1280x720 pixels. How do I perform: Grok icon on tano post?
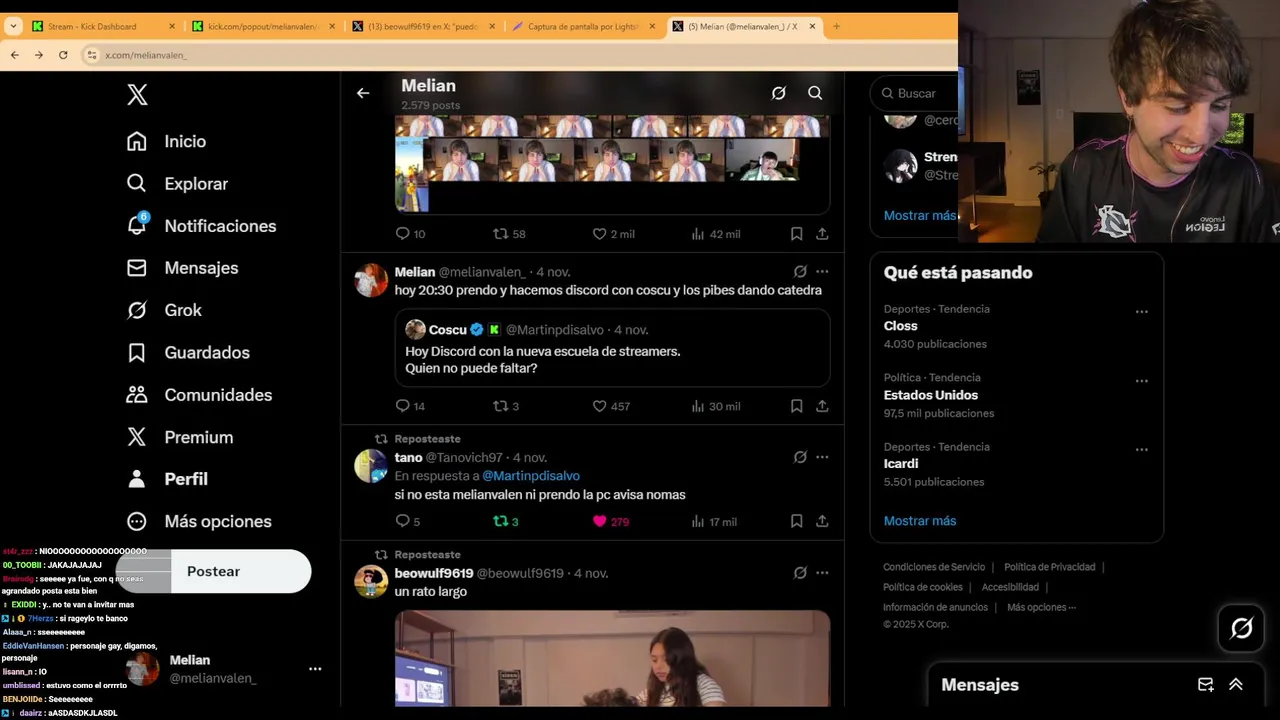[x=800, y=457]
